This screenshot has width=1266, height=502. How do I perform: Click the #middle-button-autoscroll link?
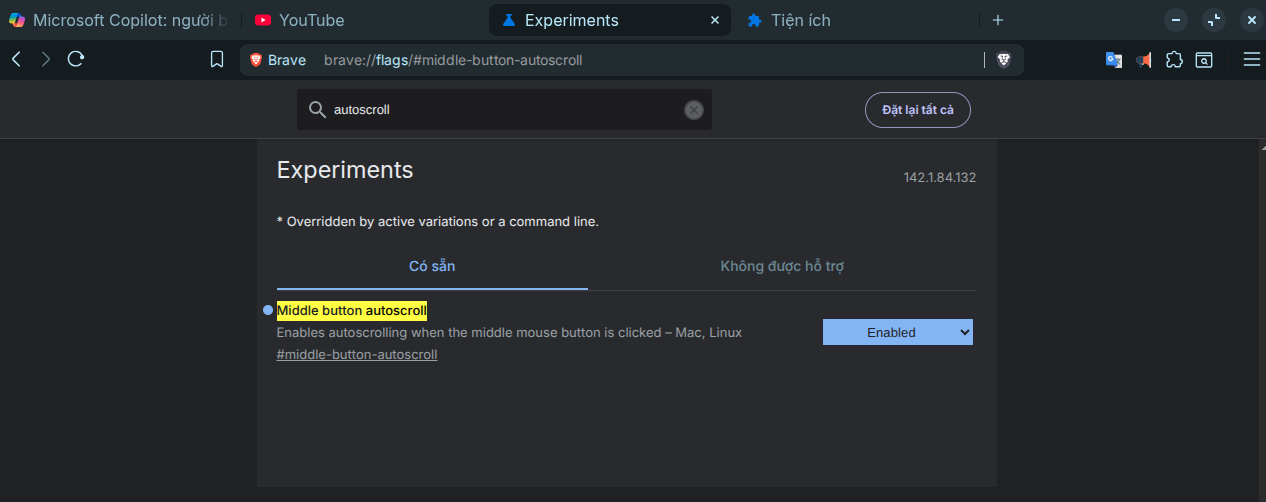click(x=357, y=354)
